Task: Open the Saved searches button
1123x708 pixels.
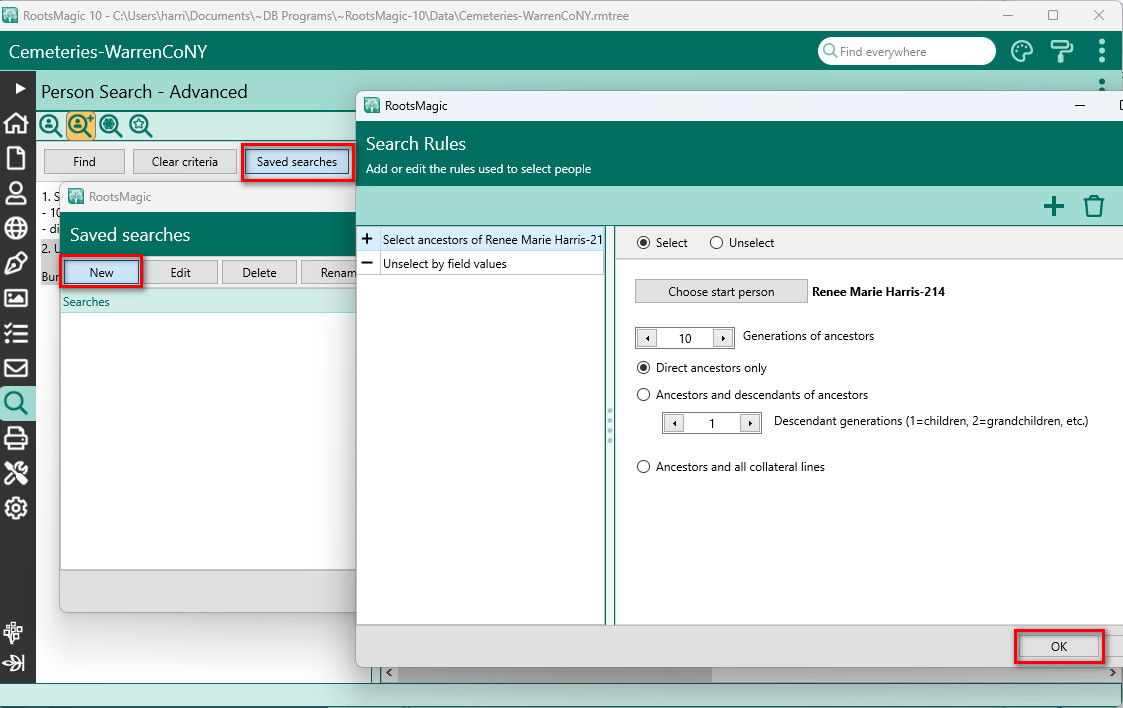Action: 297,162
